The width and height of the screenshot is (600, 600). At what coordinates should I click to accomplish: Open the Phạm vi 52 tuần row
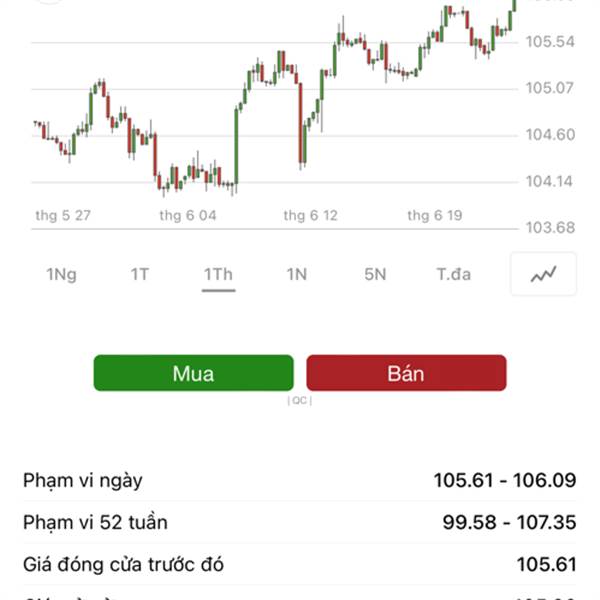point(300,522)
